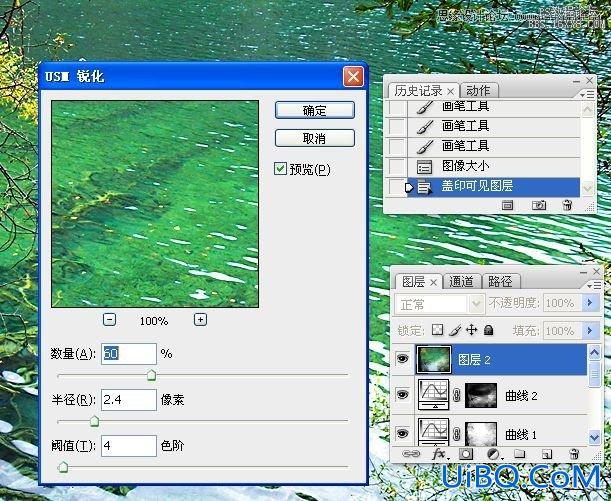
Task: Delete current history state with trash icon
Action: [567, 205]
